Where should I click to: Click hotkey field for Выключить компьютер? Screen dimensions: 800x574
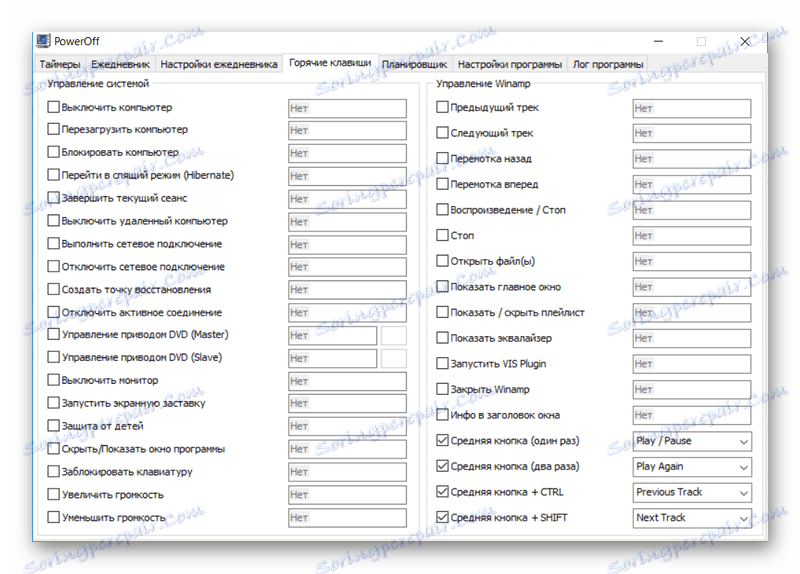pyautogui.click(x=347, y=108)
